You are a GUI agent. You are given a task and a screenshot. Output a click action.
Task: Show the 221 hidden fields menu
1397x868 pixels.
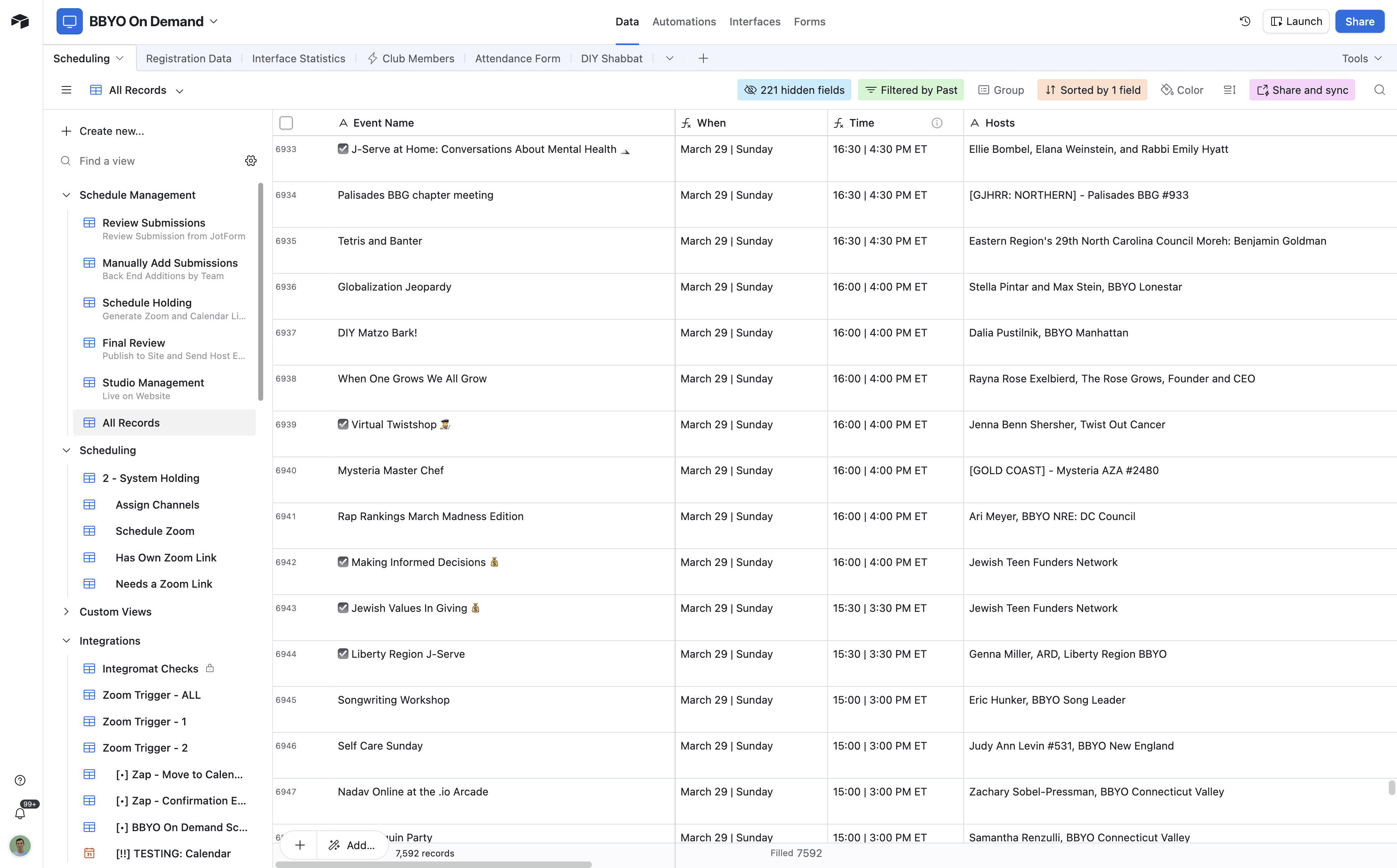pos(794,90)
